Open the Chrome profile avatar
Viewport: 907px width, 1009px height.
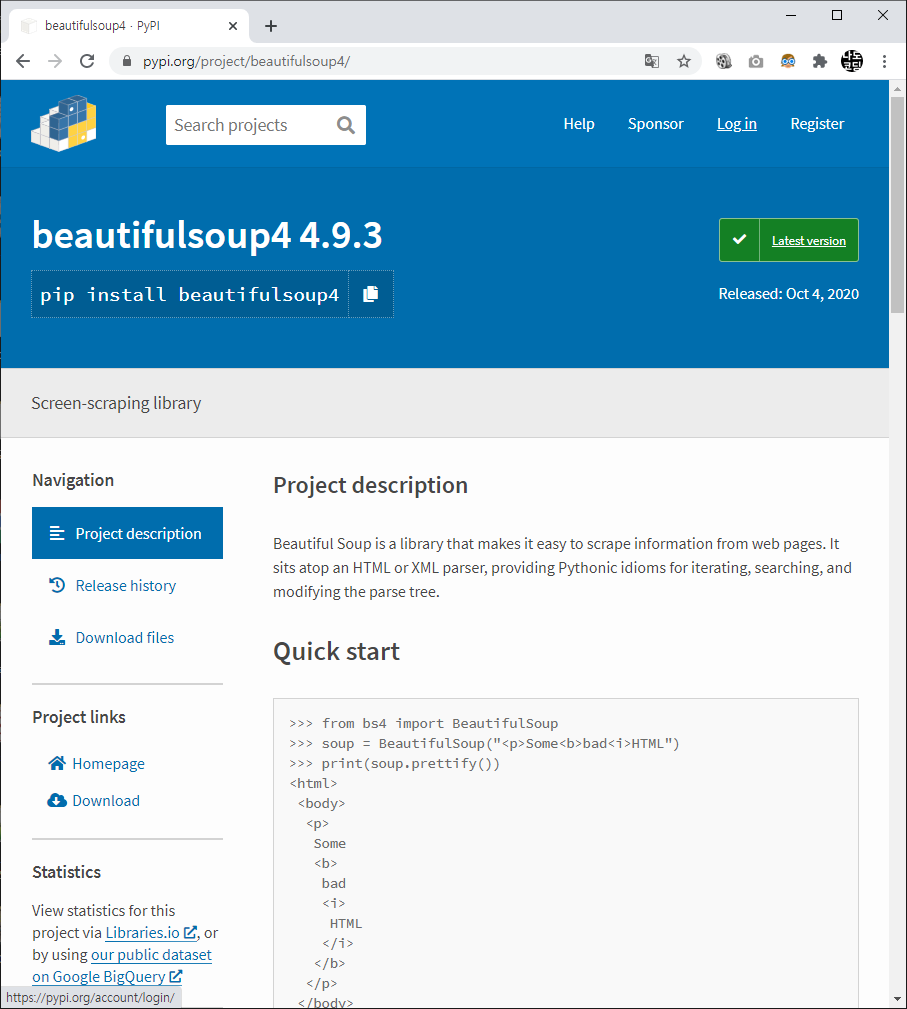point(852,61)
